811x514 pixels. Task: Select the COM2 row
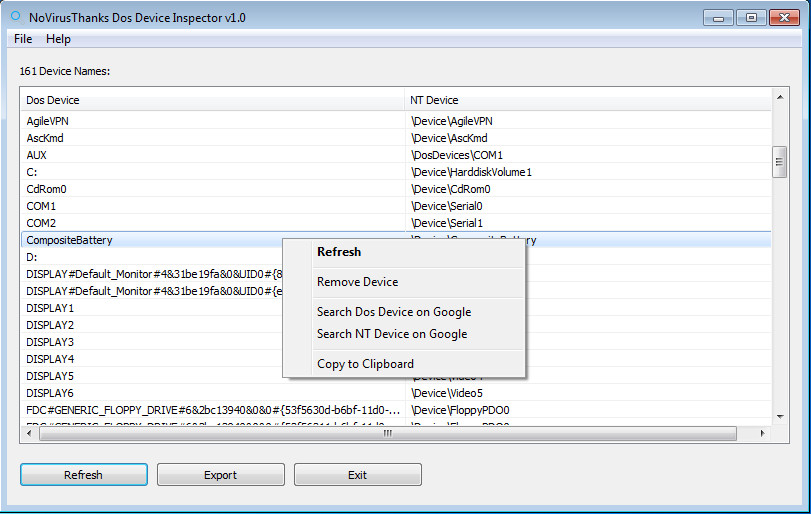pyautogui.click(x=396, y=223)
